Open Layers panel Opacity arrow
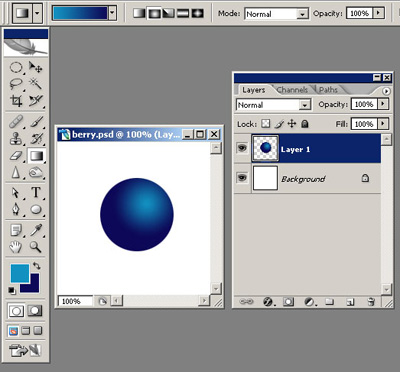 [383, 104]
